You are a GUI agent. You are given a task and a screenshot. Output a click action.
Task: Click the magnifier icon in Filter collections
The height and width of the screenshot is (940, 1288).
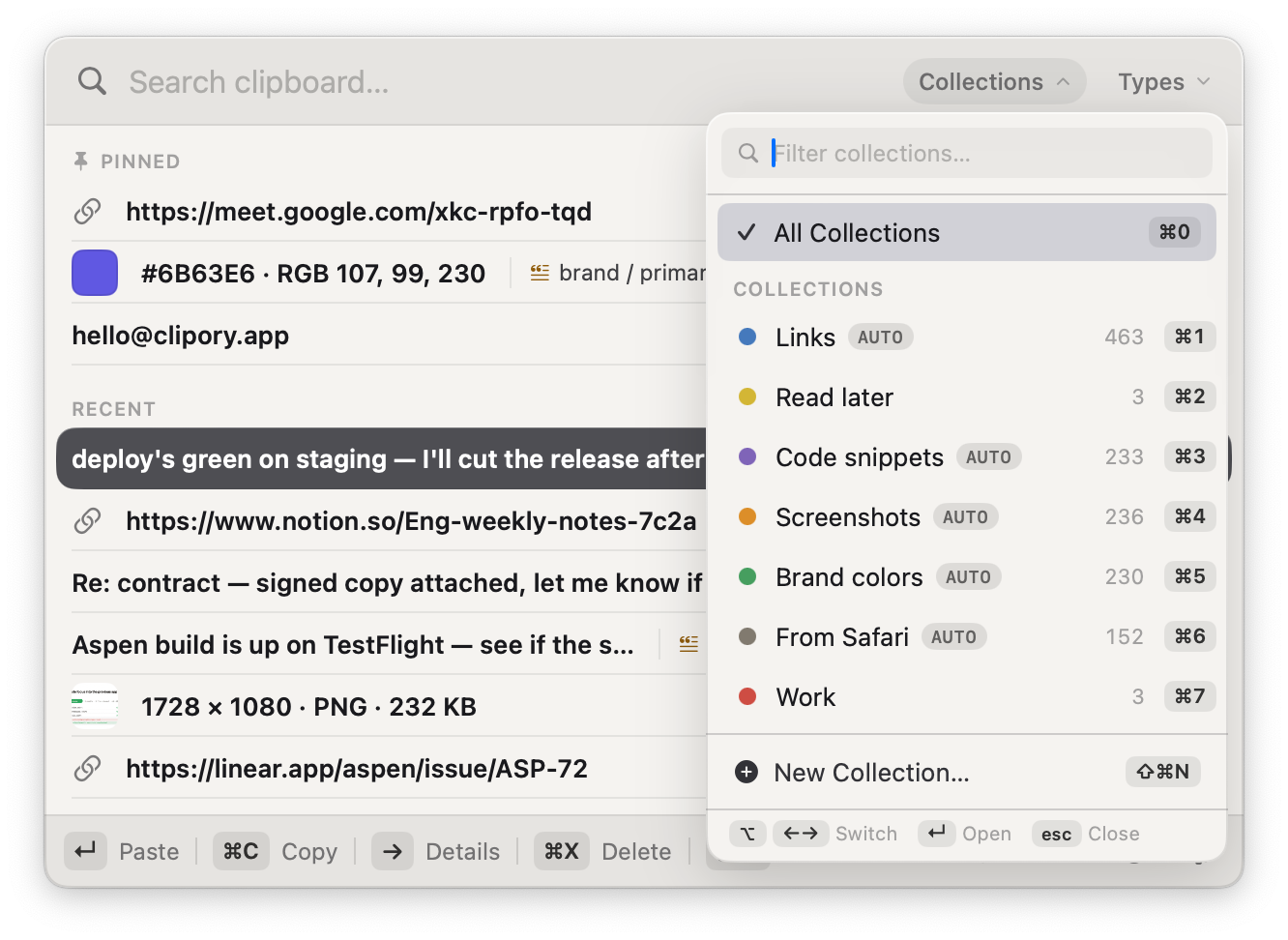click(747, 153)
